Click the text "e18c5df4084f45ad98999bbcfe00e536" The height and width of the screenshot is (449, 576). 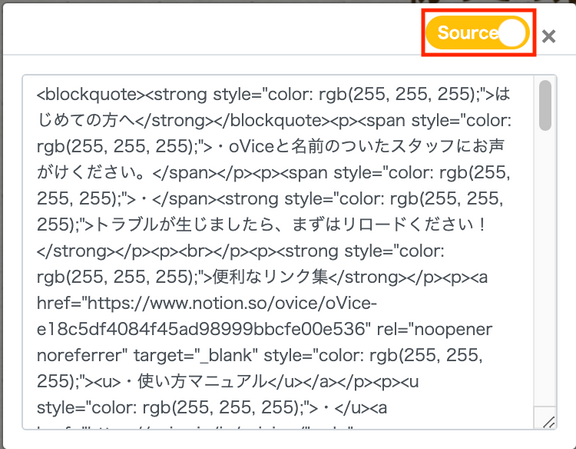pyautogui.click(x=201, y=329)
